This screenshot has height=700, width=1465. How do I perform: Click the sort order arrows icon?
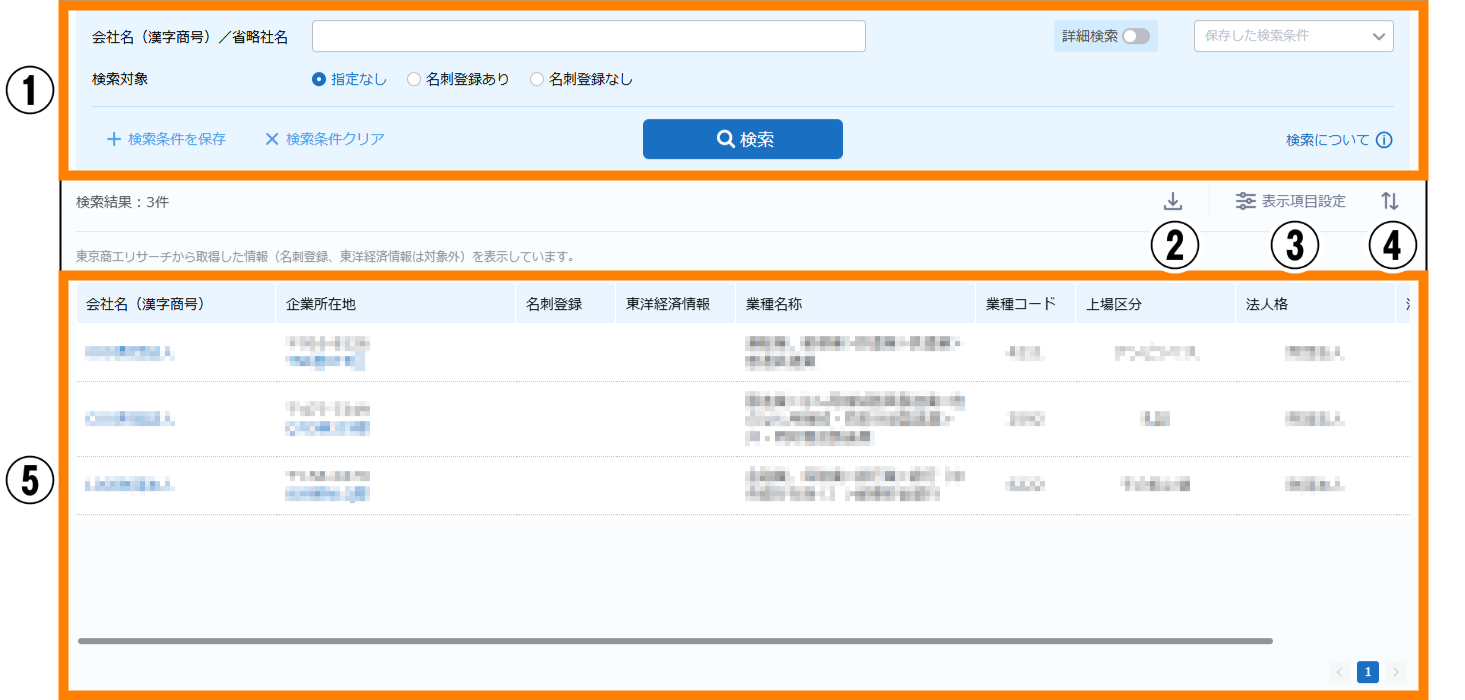coord(1389,201)
